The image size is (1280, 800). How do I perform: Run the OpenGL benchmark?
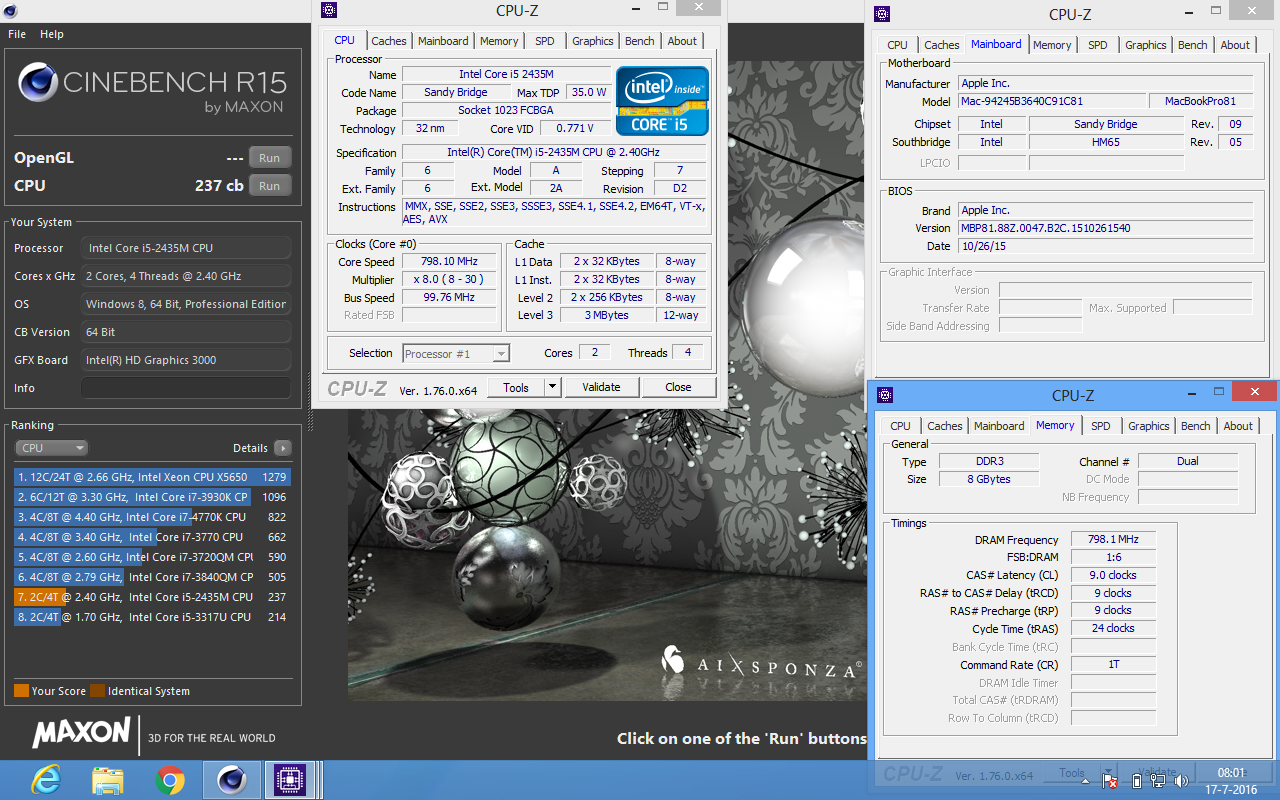click(270, 158)
